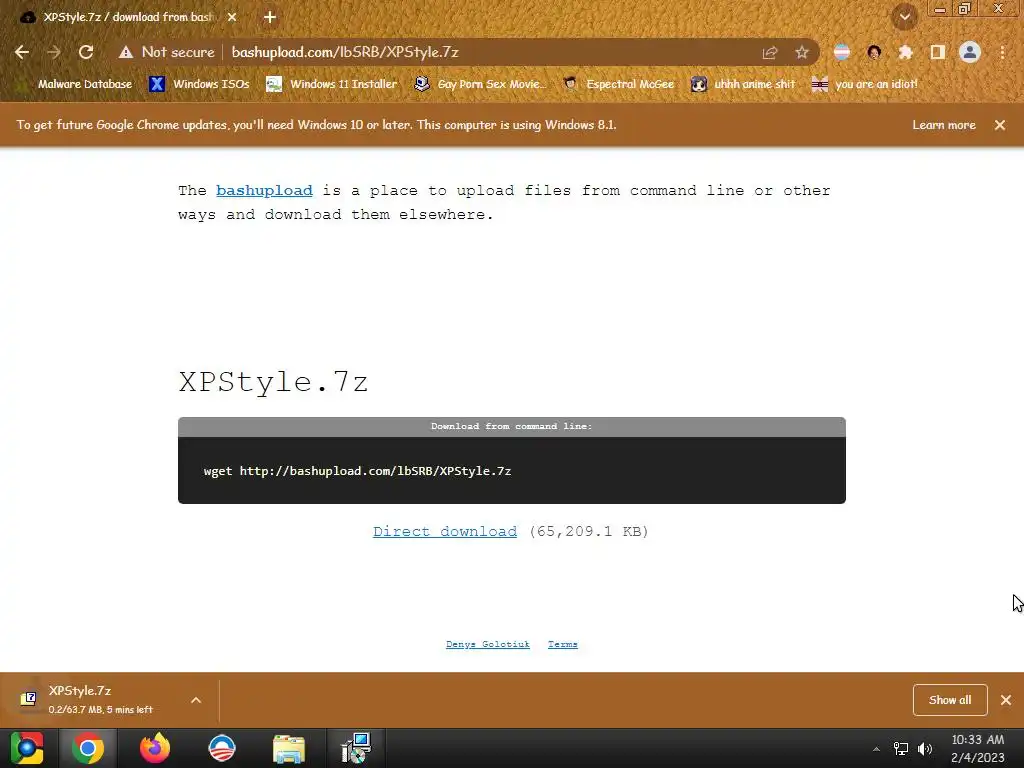The height and width of the screenshot is (768, 1024).
Task: Open tab search dropdown arrow
Action: pos(904,17)
